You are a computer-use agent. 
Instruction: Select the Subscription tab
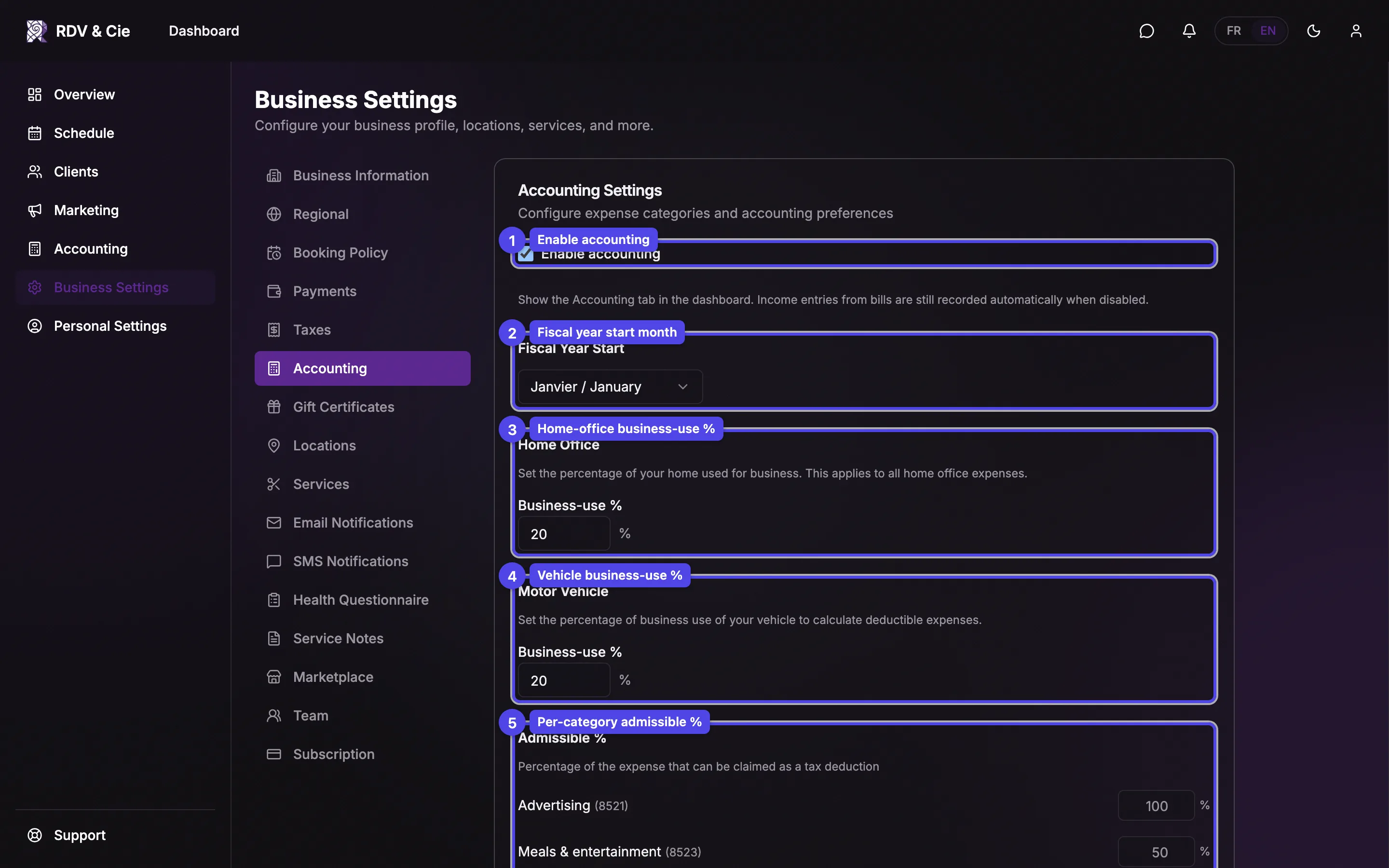point(362,754)
